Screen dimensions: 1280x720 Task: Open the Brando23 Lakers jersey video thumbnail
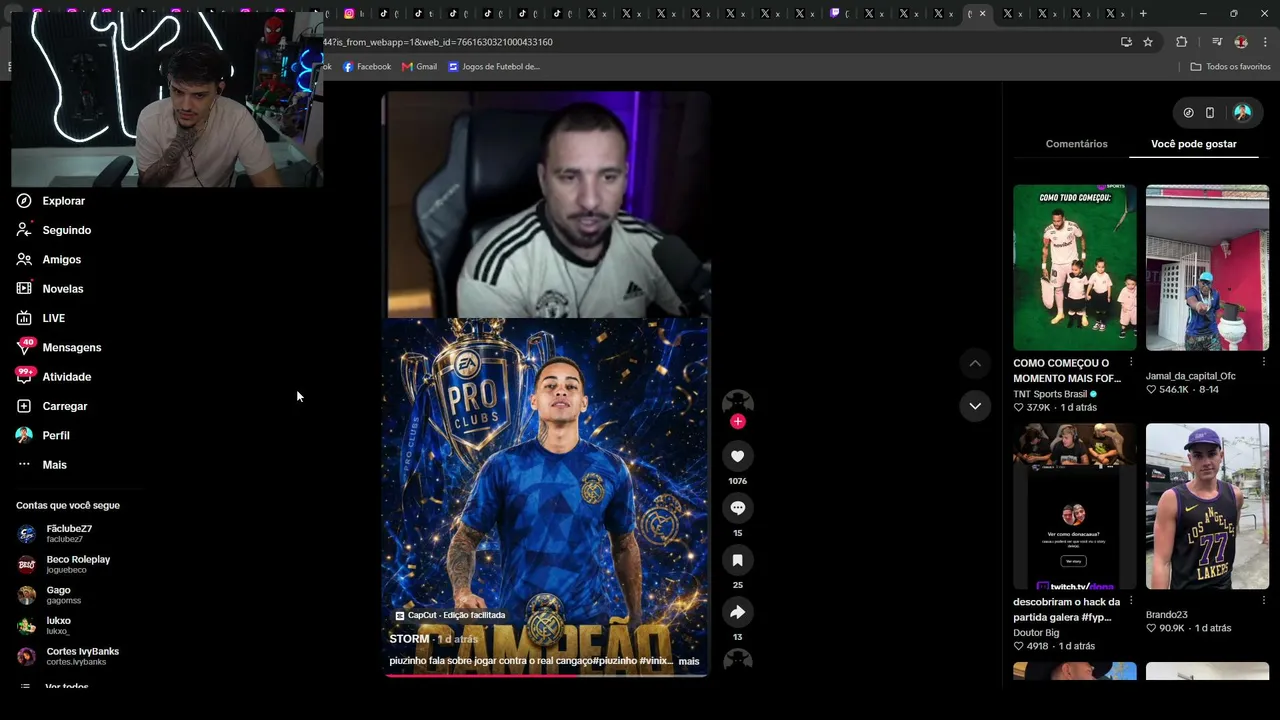1207,506
